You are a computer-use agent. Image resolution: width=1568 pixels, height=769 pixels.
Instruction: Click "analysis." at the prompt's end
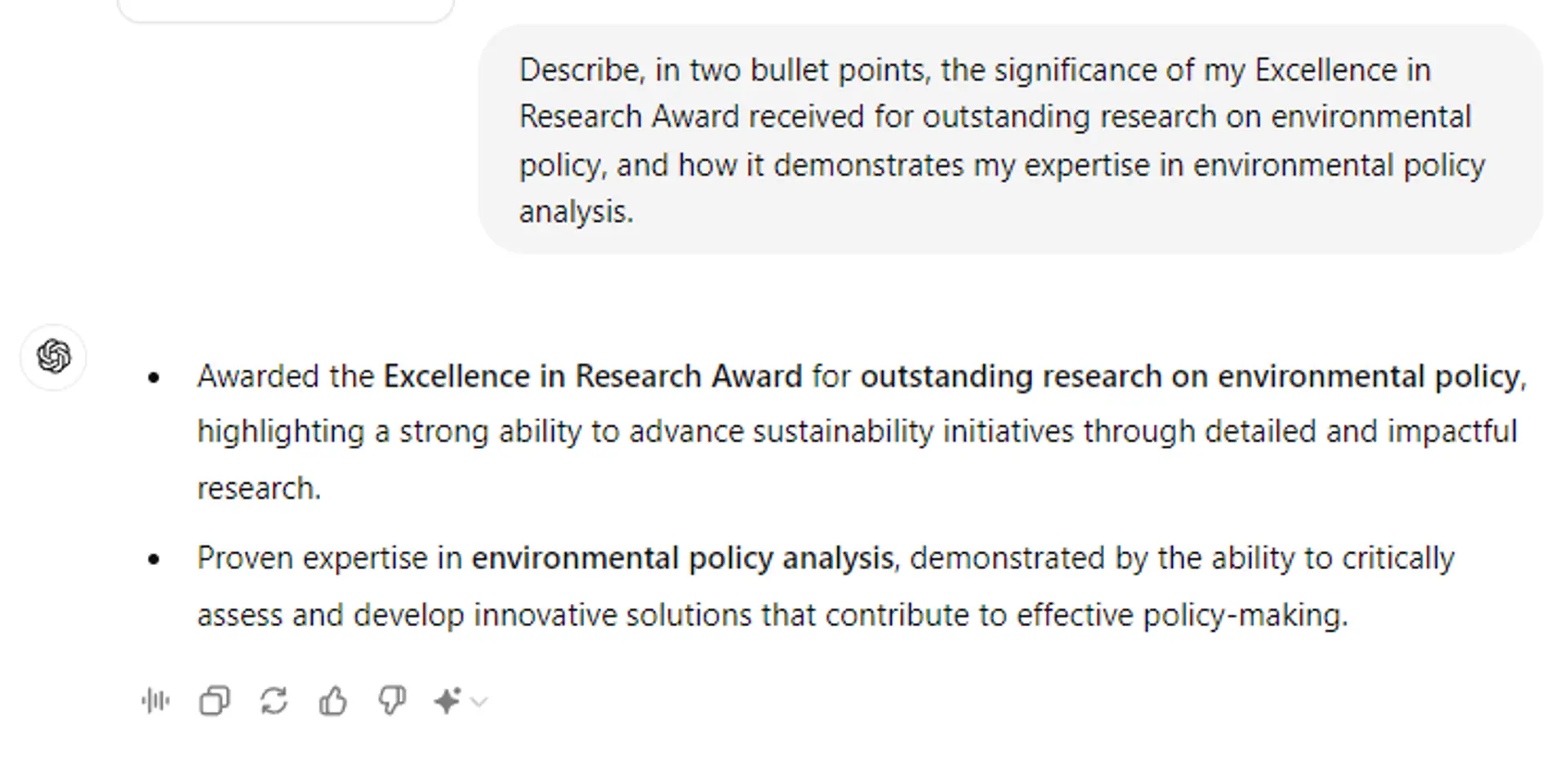(x=576, y=212)
